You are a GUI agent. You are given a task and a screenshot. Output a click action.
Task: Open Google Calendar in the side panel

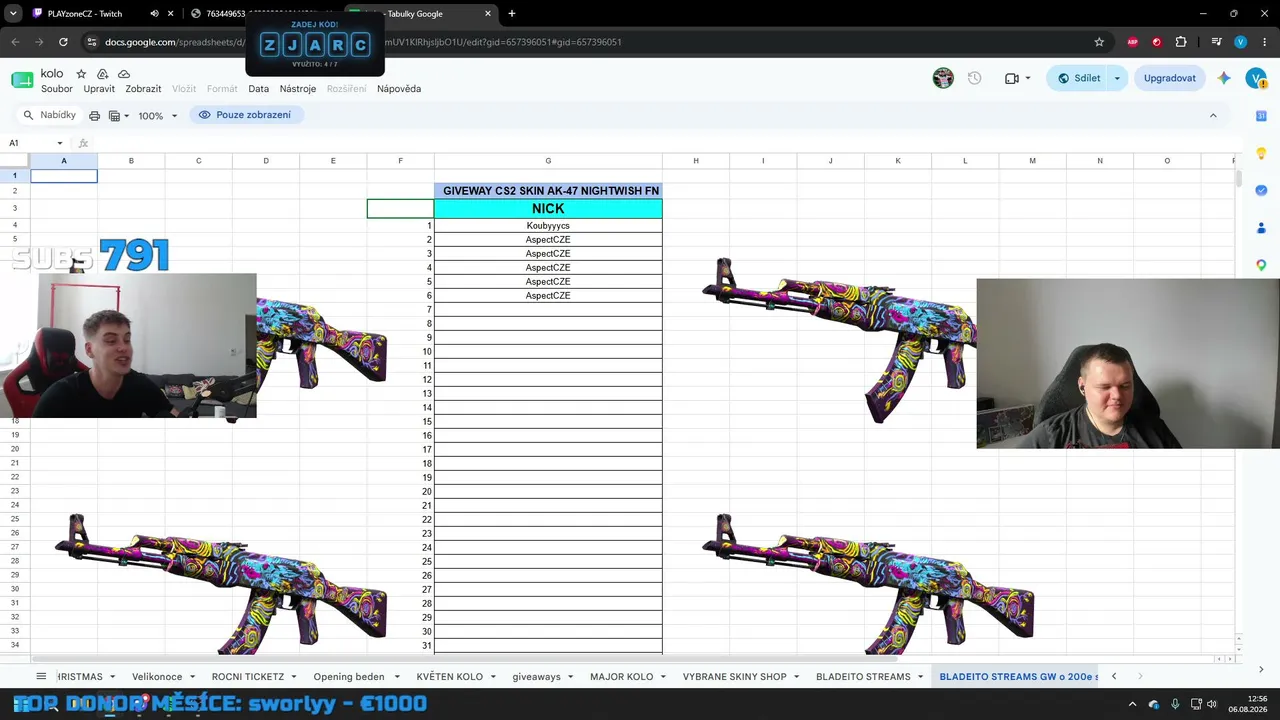(1261, 116)
